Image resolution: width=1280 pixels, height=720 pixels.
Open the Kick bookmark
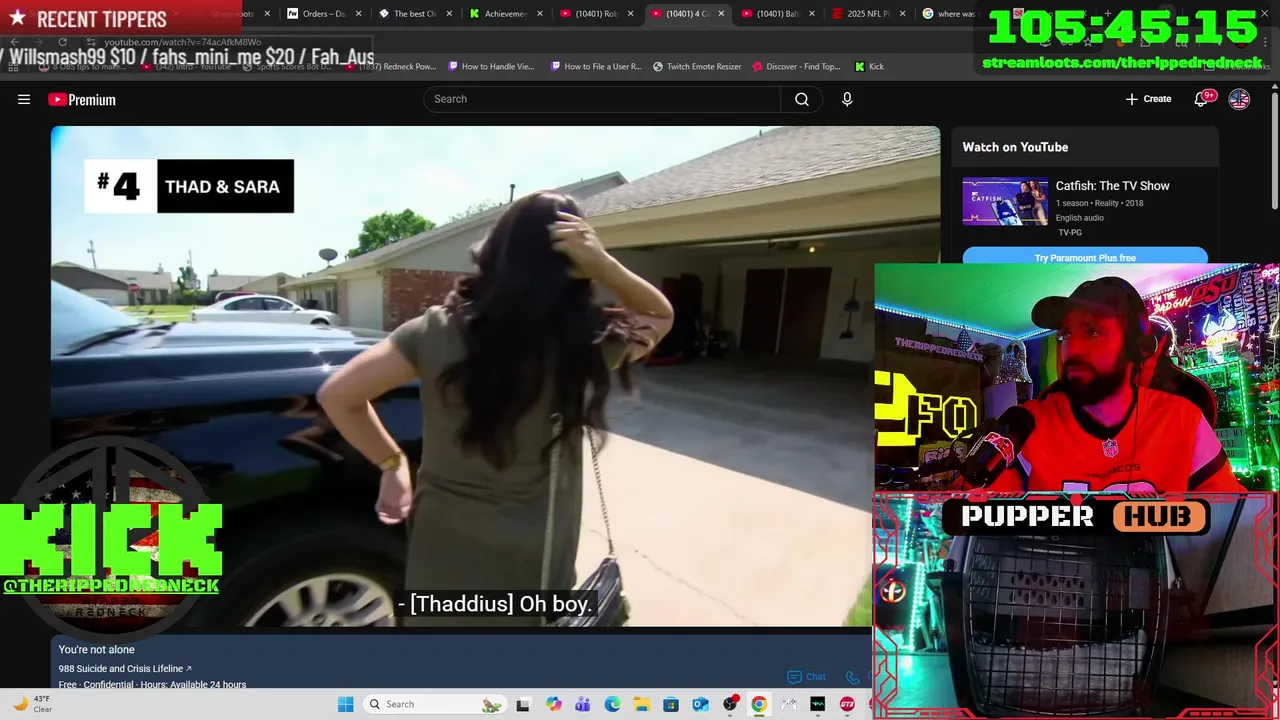pos(869,66)
